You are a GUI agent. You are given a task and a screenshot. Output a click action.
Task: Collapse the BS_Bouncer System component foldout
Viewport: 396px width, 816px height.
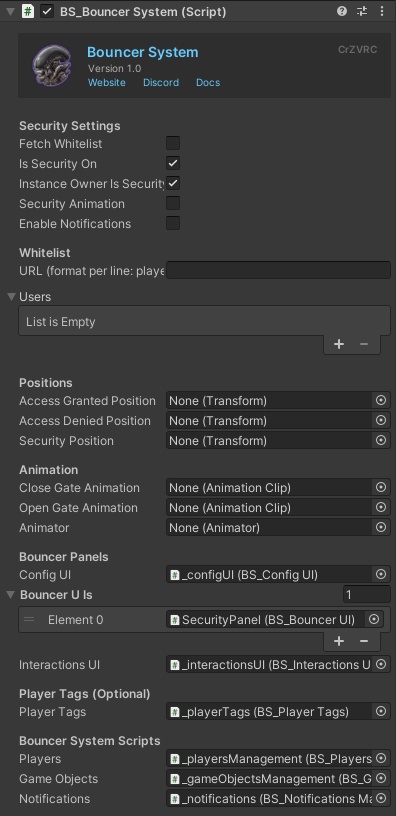coord(9,11)
